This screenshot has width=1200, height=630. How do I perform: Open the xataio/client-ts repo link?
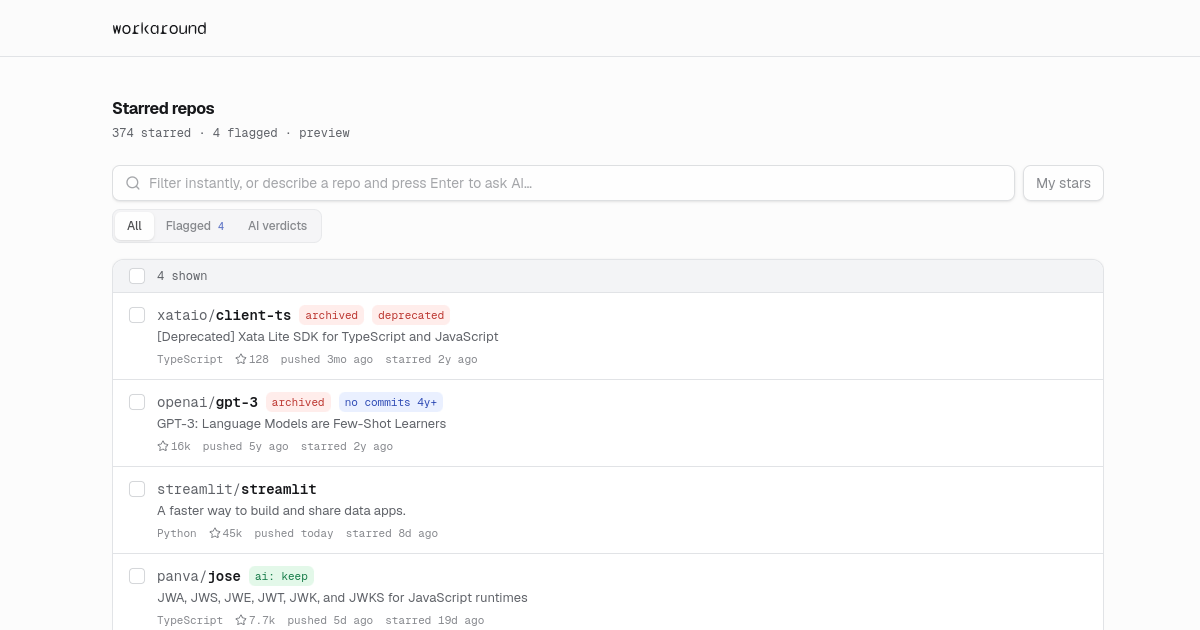click(x=224, y=315)
